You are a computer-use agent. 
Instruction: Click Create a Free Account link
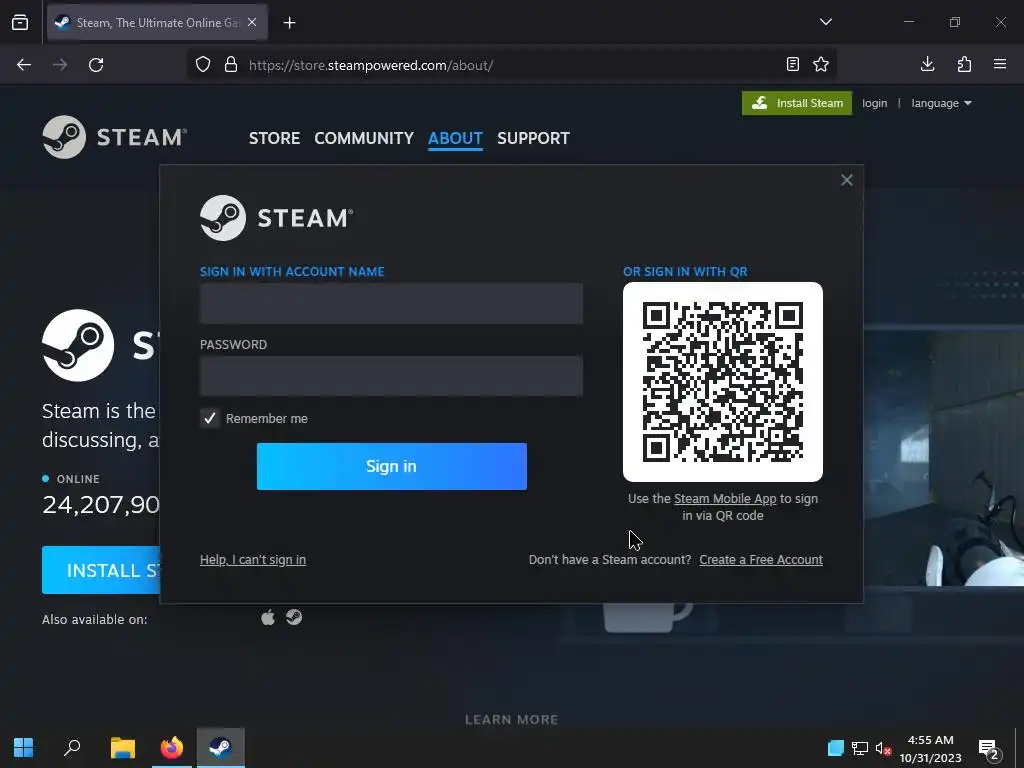pos(761,560)
